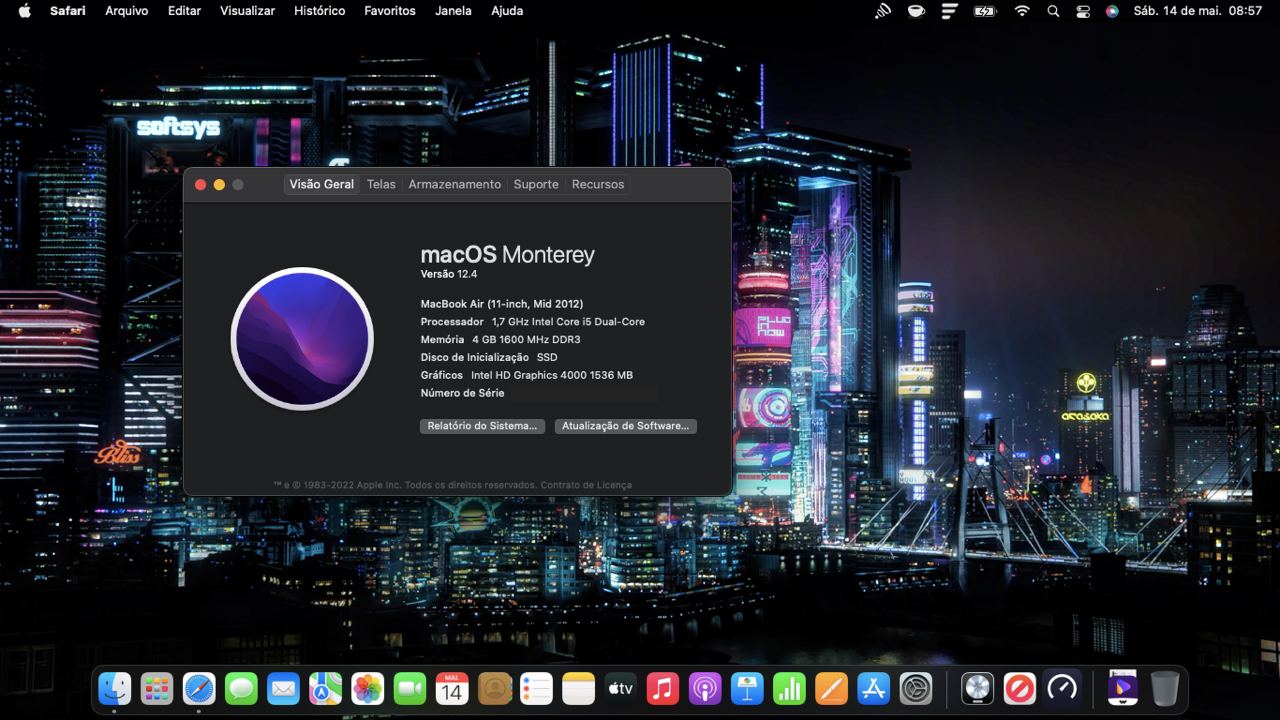Open the speedometer gauge app in dock

point(1061,688)
